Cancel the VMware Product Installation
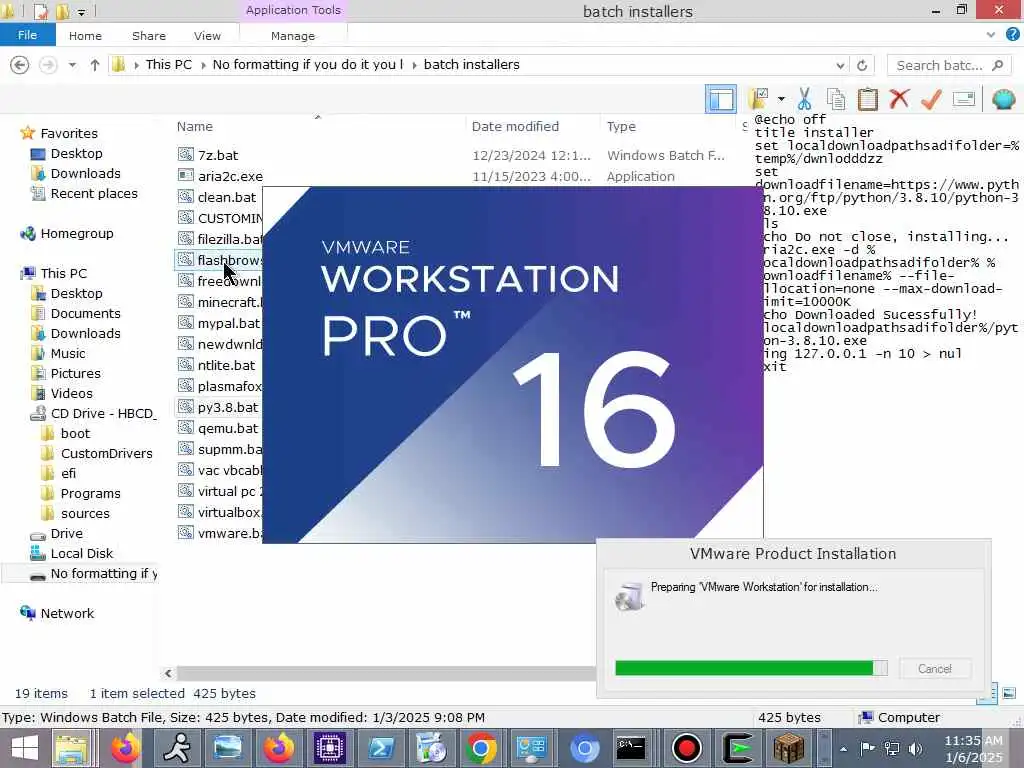The height and width of the screenshot is (768, 1024). pyautogui.click(x=935, y=668)
